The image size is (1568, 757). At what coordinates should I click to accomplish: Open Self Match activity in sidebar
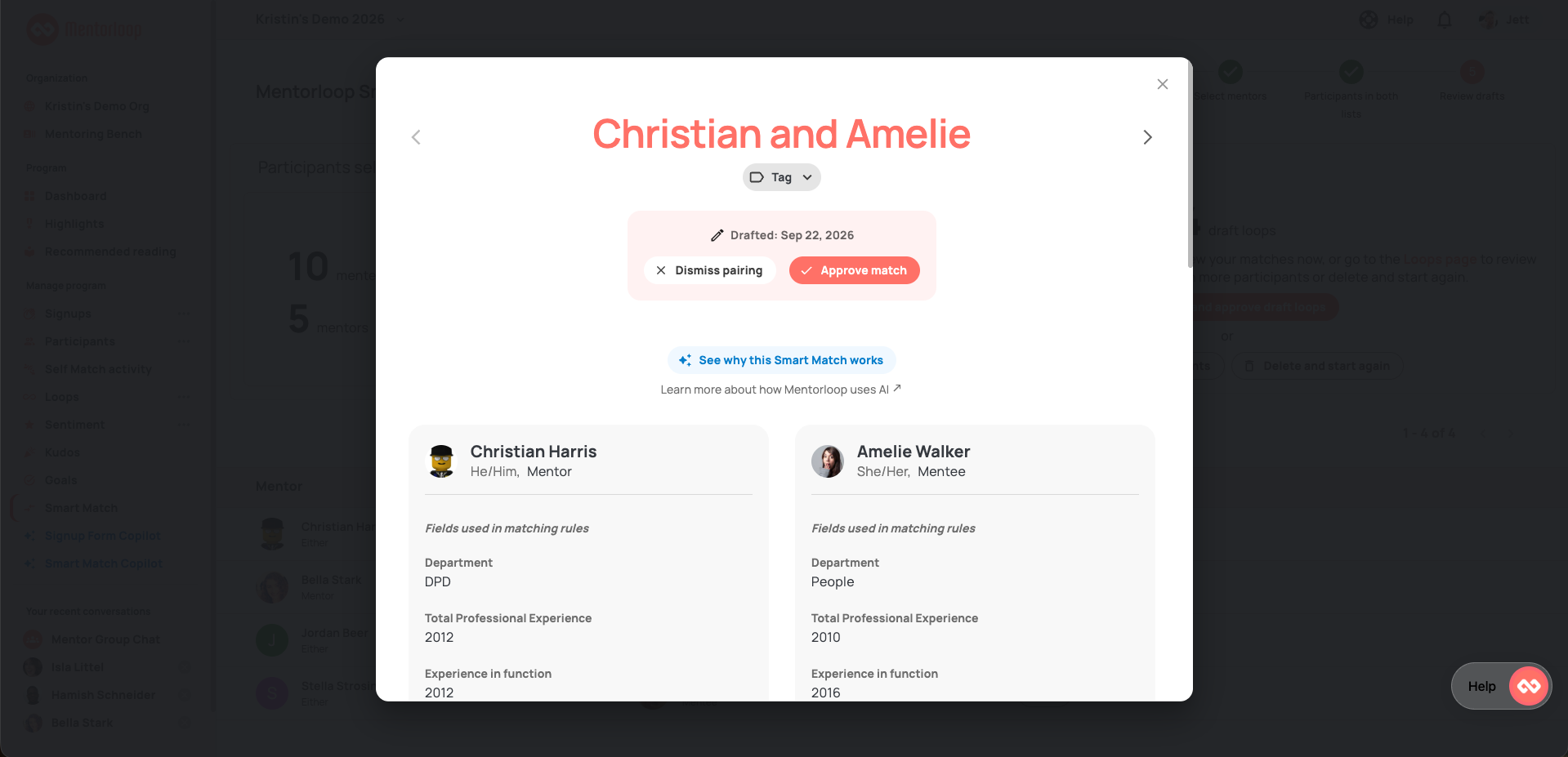[97, 369]
